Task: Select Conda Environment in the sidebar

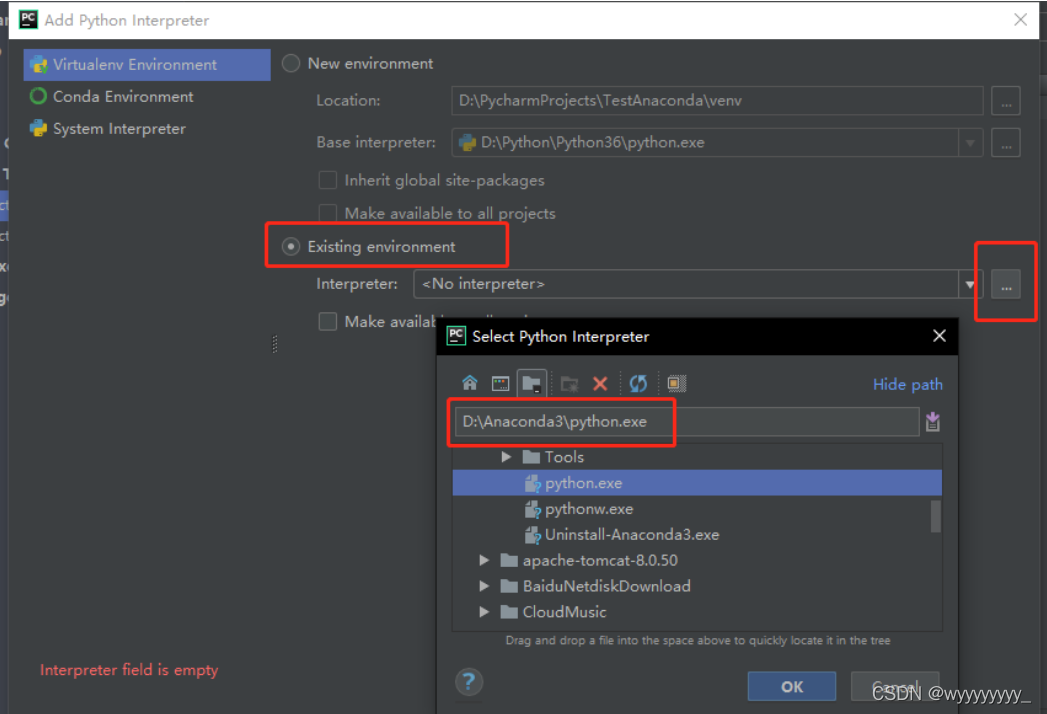Action: [x=147, y=97]
